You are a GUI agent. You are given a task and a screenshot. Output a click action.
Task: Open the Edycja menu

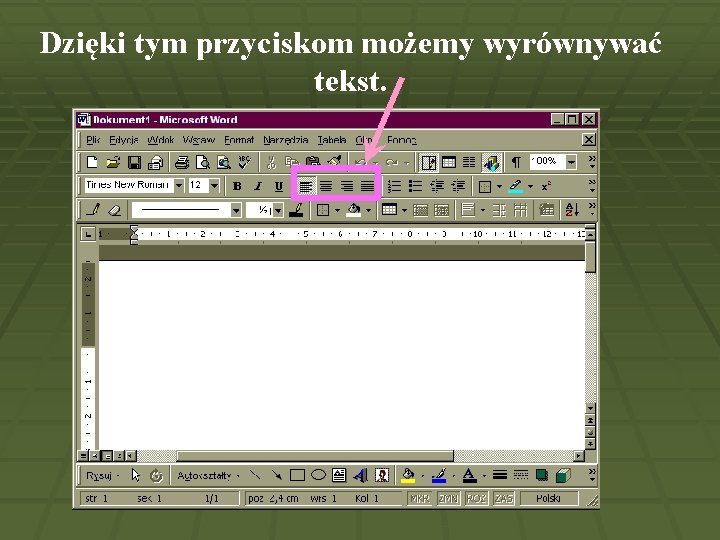[124, 140]
